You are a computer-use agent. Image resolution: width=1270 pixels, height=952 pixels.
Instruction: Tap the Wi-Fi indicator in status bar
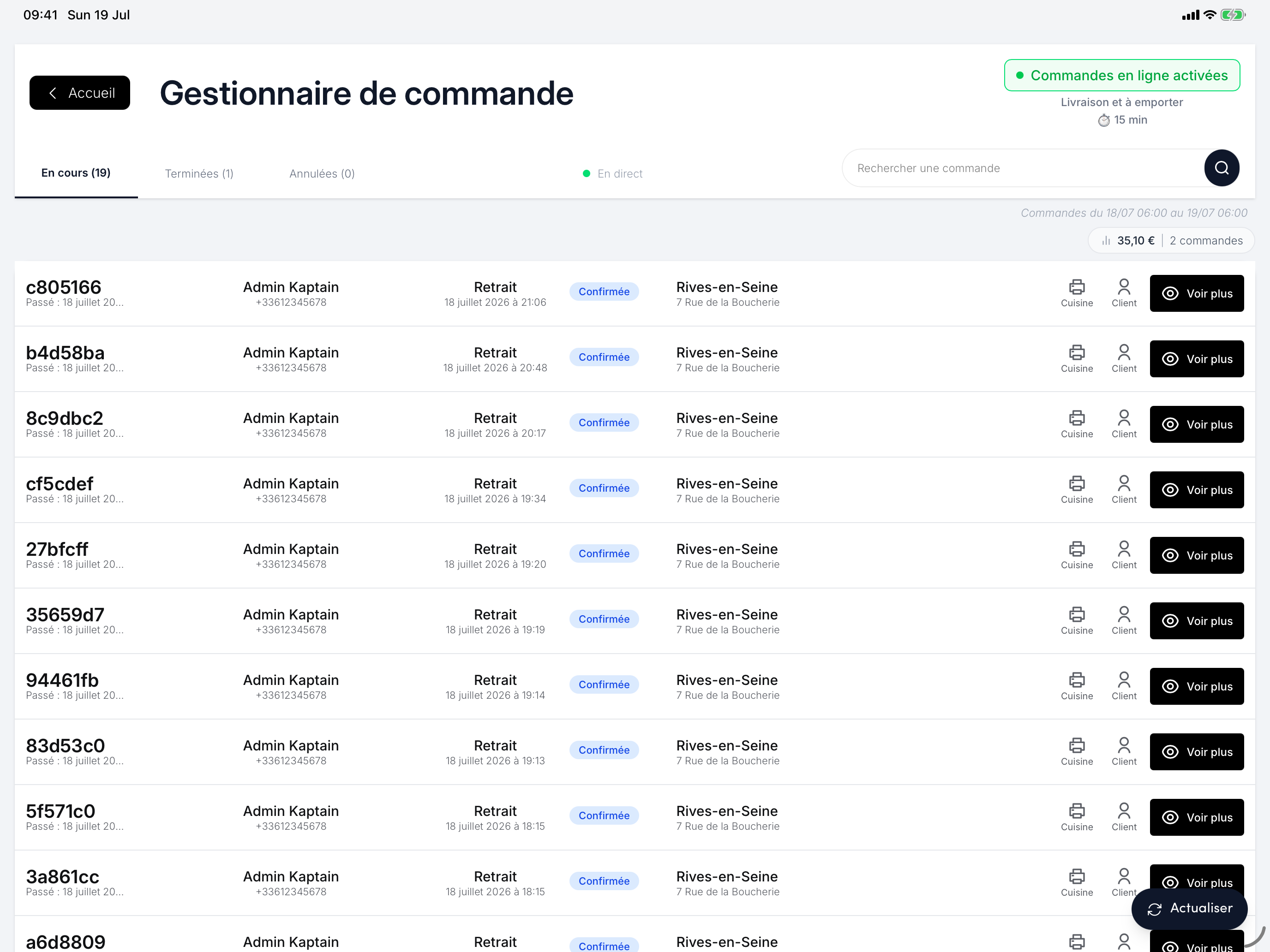(1210, 15)
